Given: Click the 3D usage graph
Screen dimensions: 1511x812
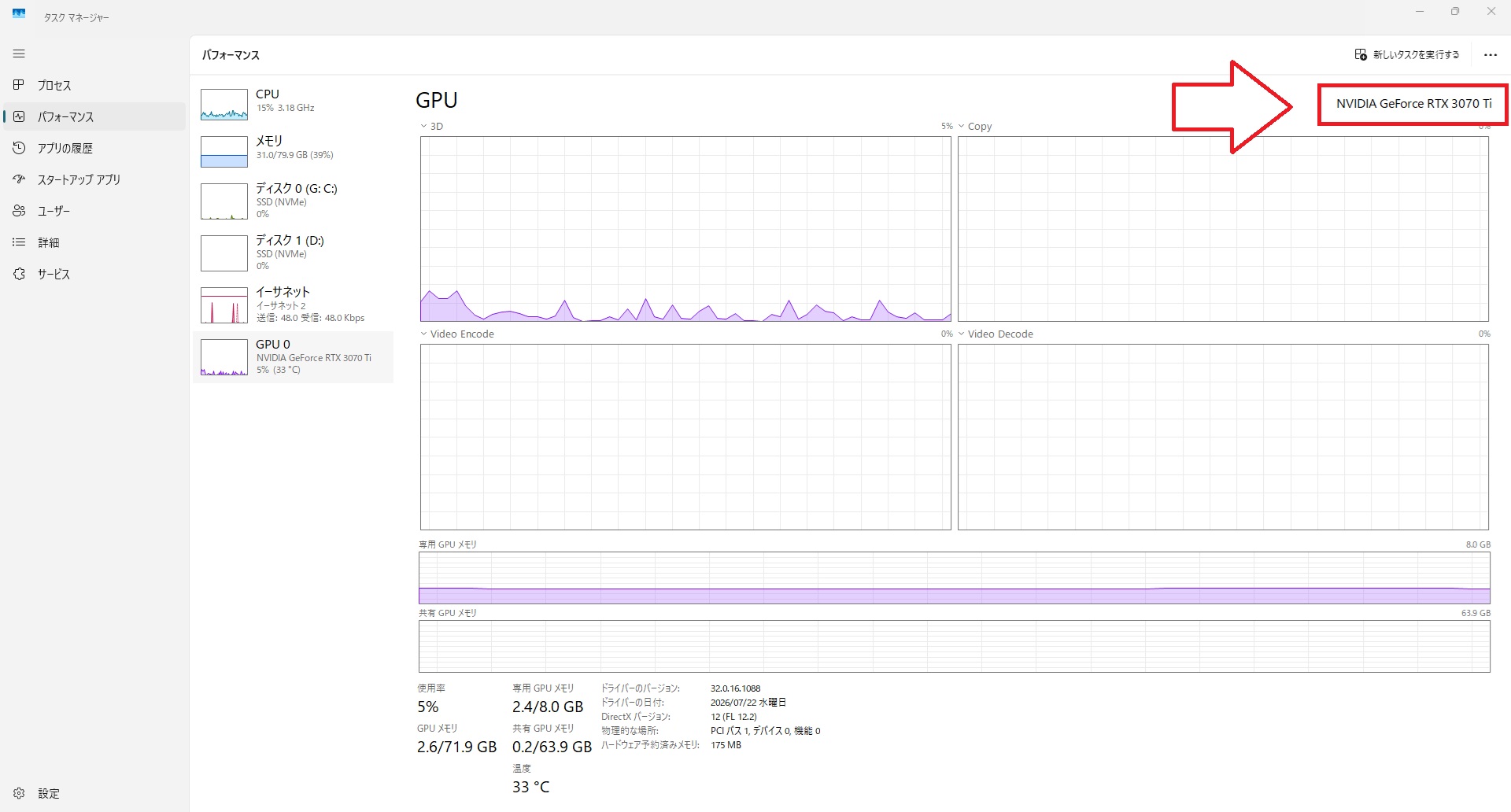Looking at the screenshot, I should point(685,229).
